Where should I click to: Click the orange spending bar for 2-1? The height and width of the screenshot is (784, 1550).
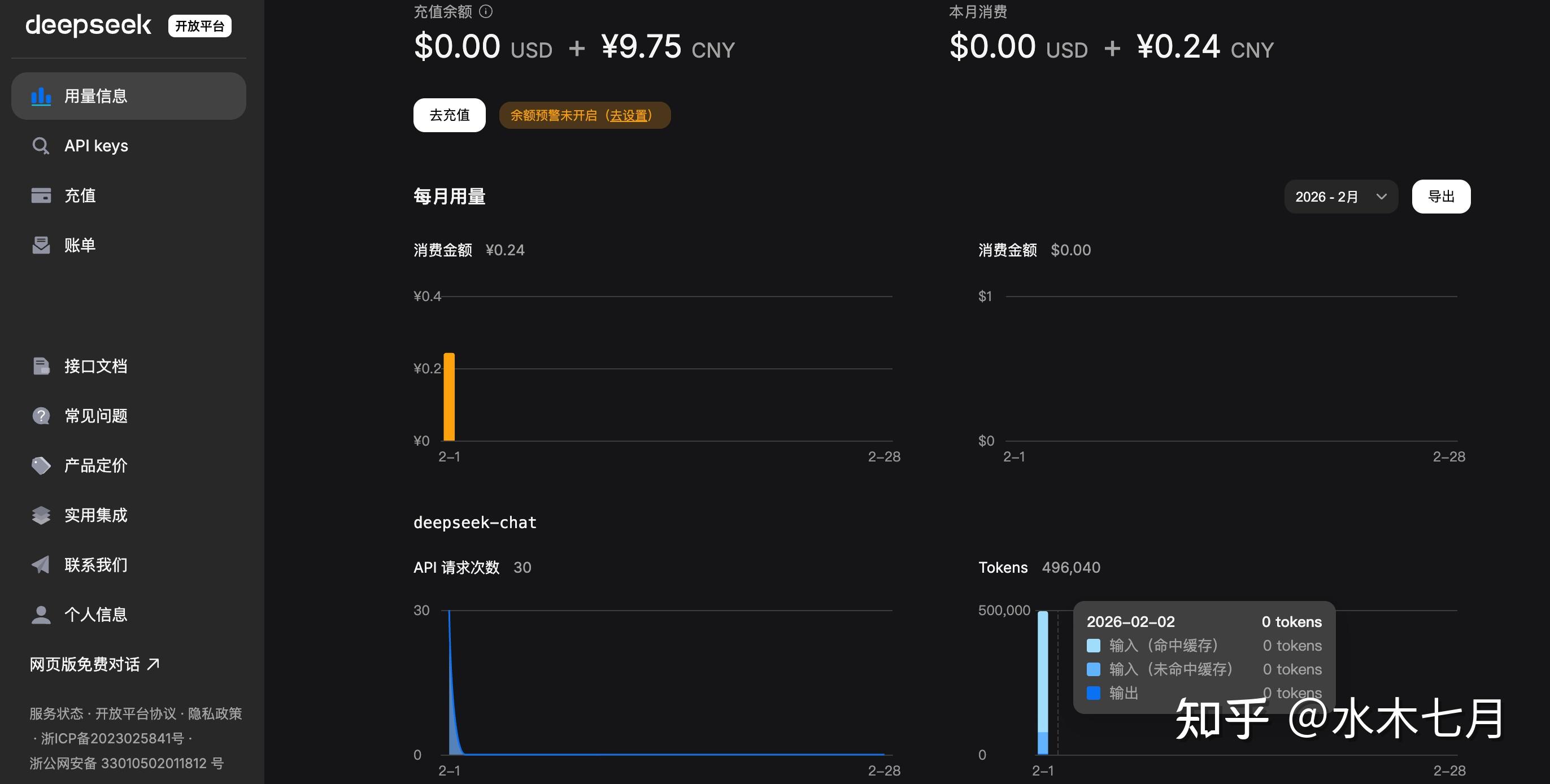pyautogui.click(x=449, y=397)
